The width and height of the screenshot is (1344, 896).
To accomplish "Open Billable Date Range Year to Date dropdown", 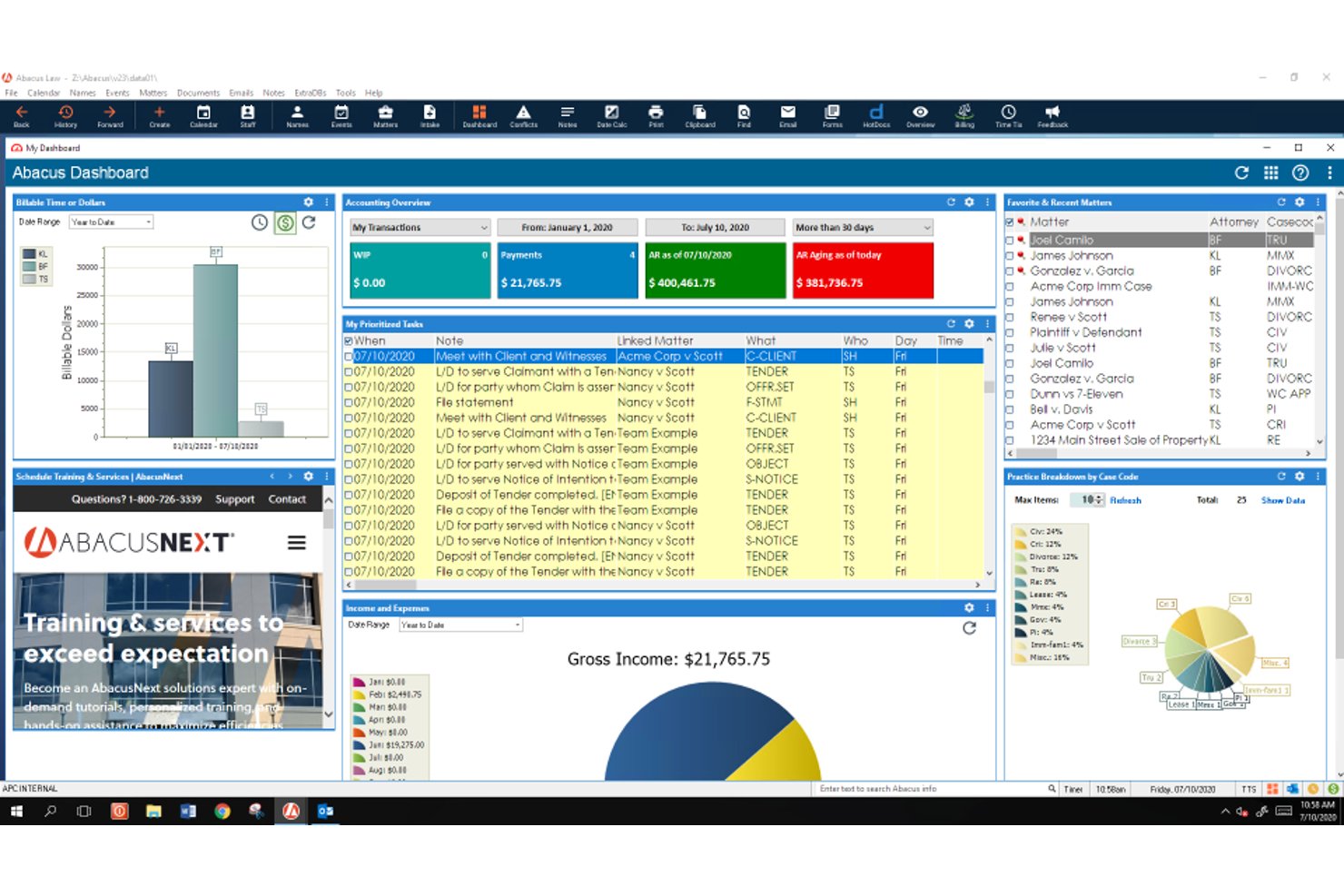I will 111,222.
